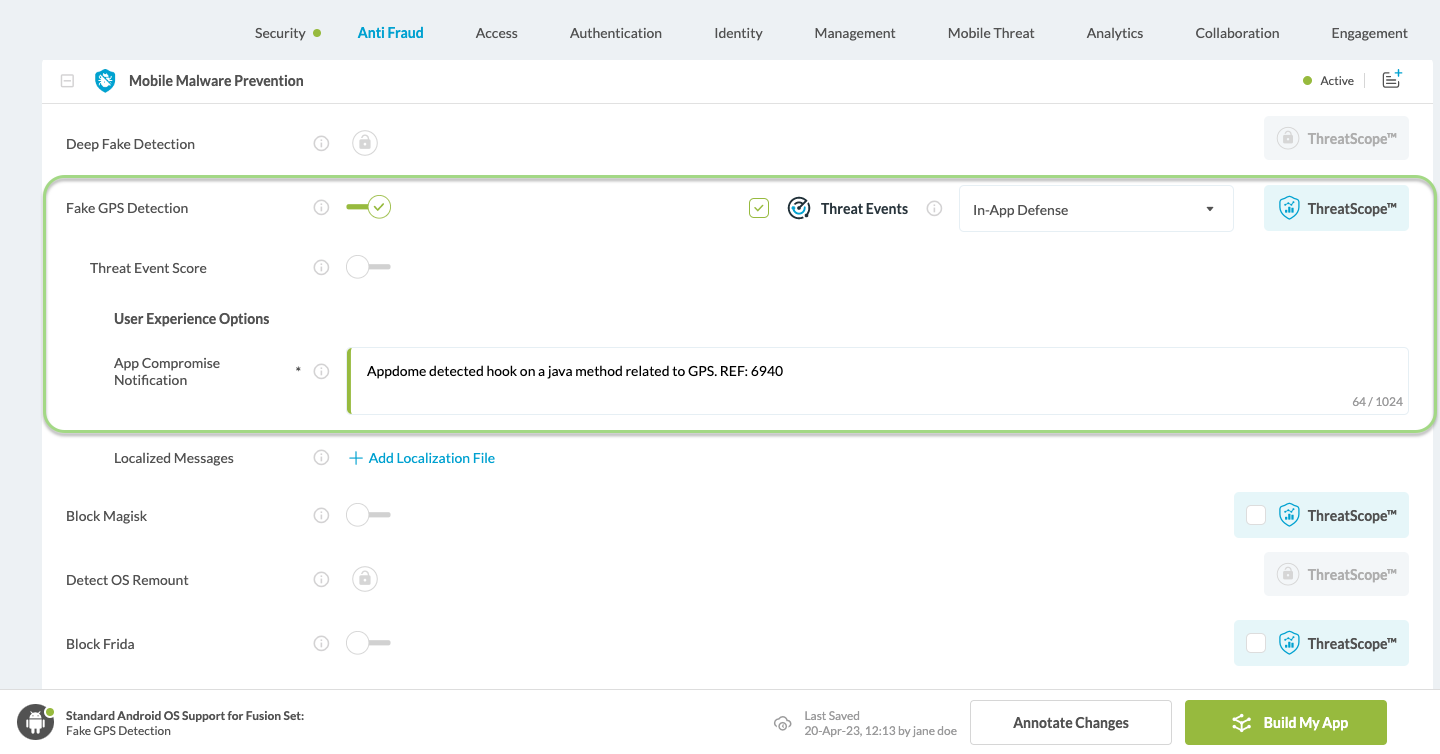Switch to the Authentication tab
Screen dimensions: 1440x754
click(x=615, y=33)
